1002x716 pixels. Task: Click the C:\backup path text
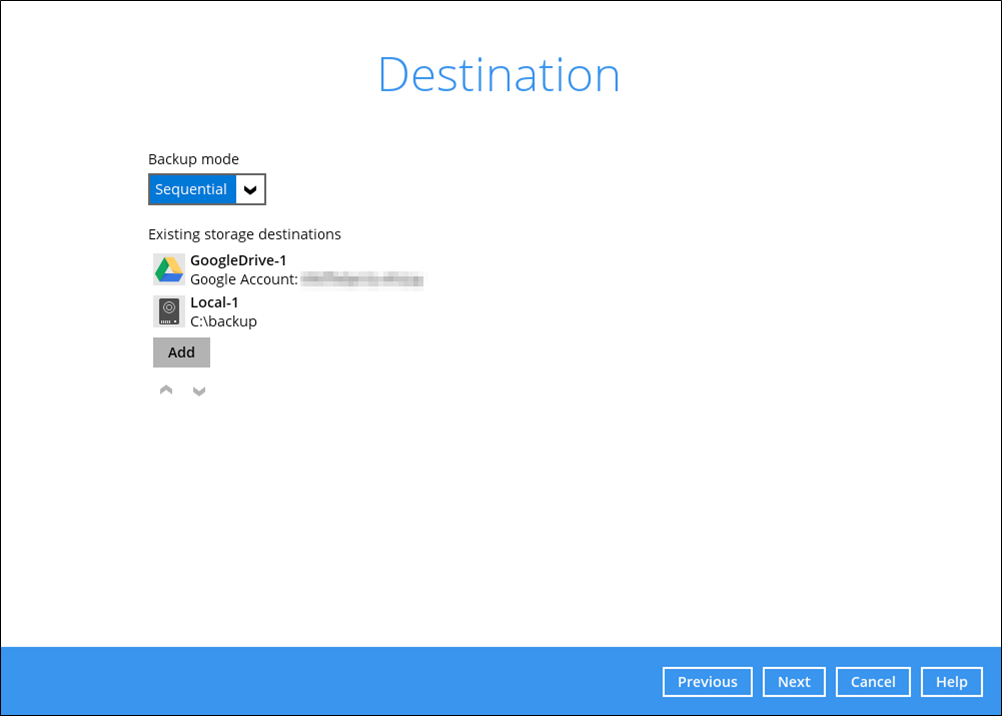(x=223, y=321)
